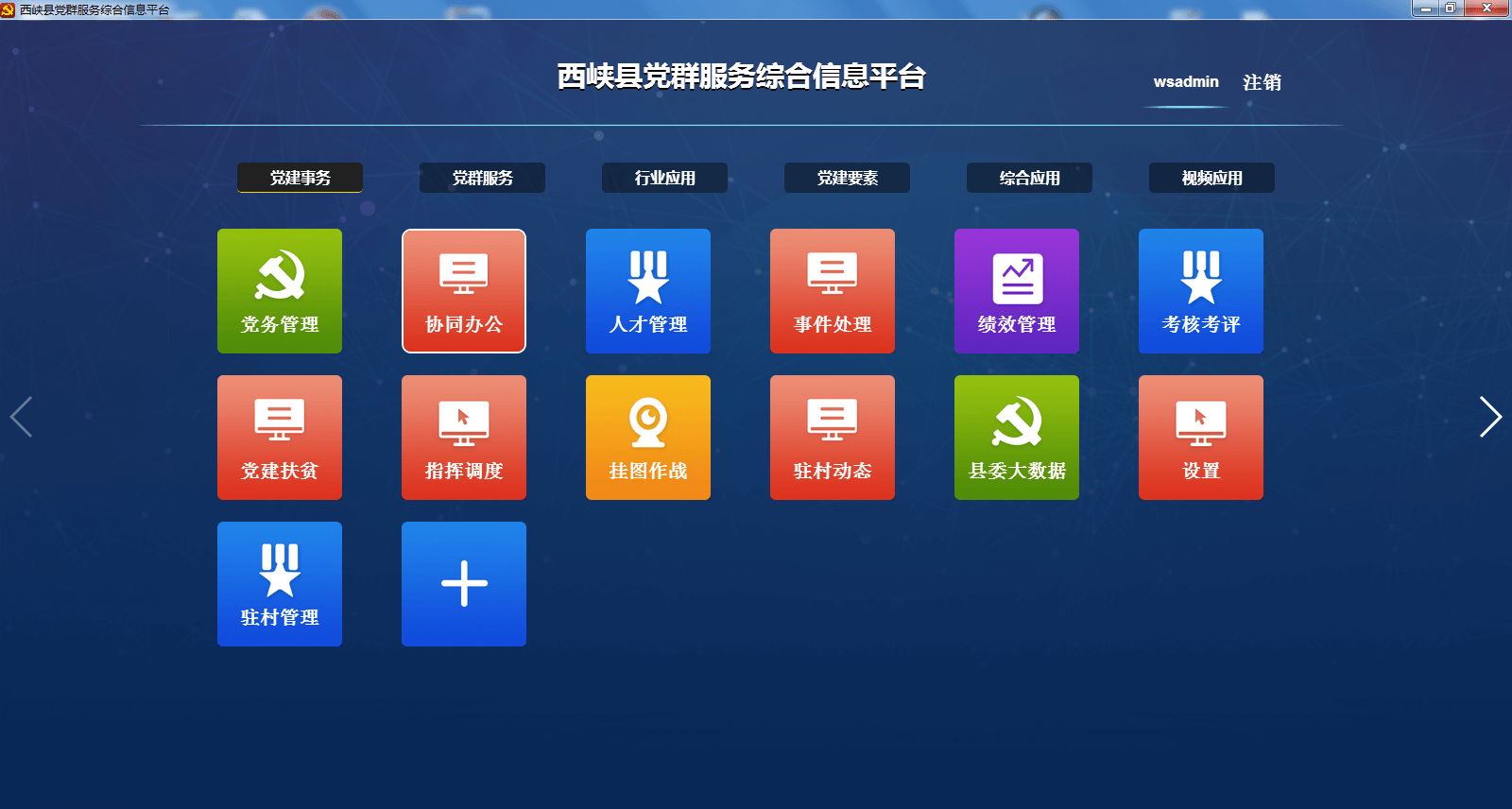Close the application window
The height and width of the screenshot is (809, 1512).
point(1486,9)
